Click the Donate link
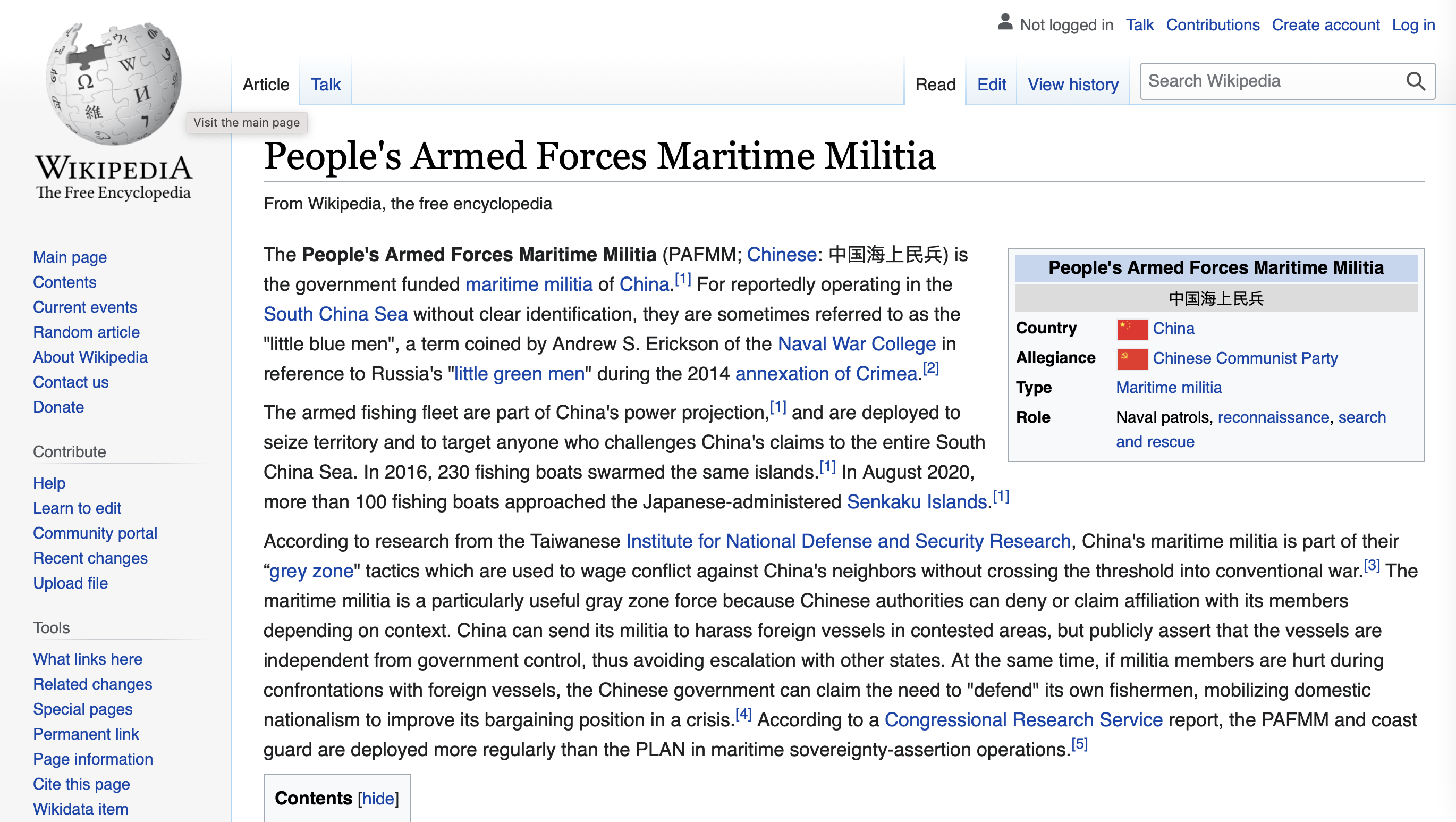 (x=58, y=407)
